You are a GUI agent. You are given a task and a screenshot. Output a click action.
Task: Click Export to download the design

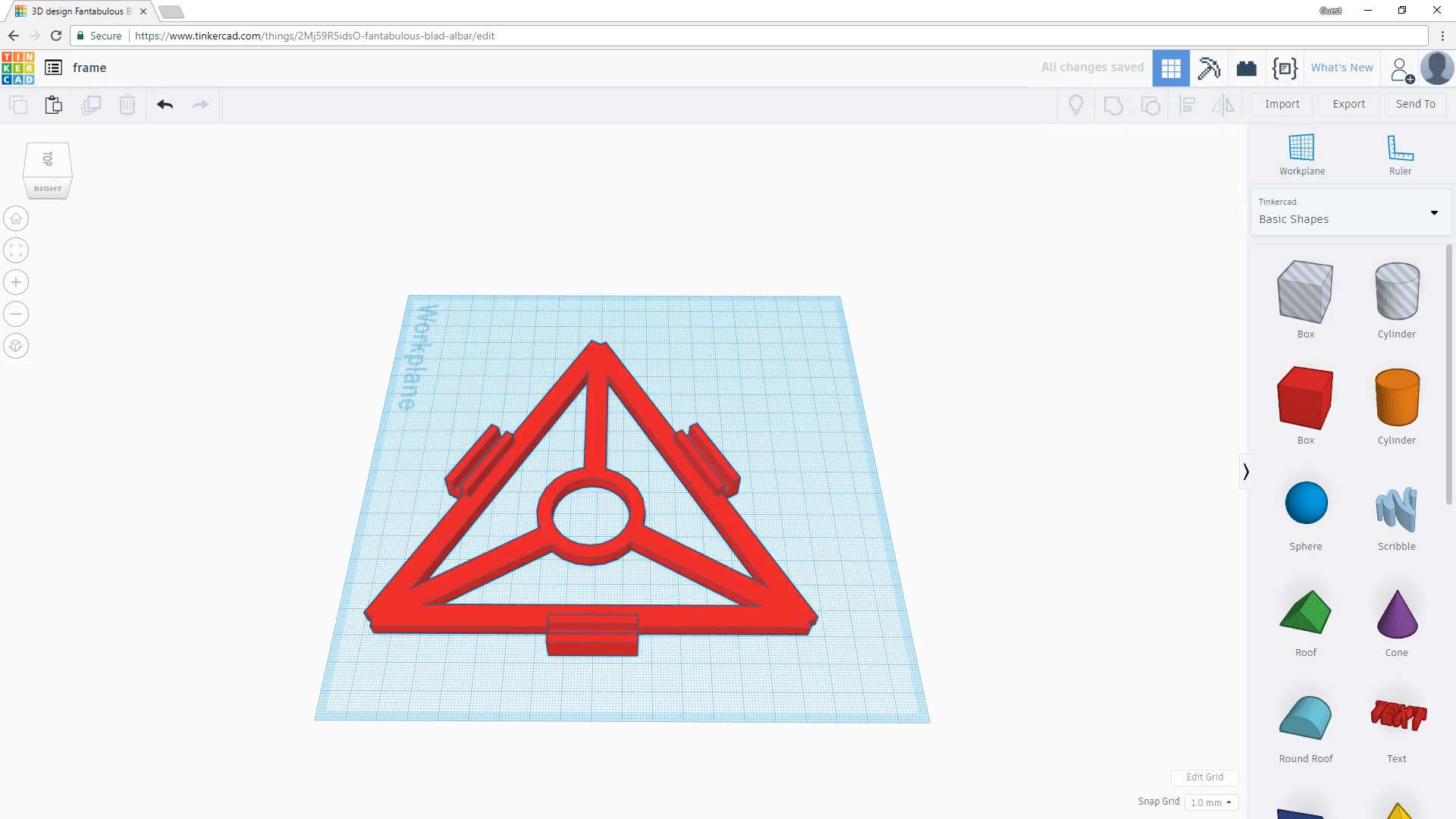pyautogui.click(x=1349, y=104)
